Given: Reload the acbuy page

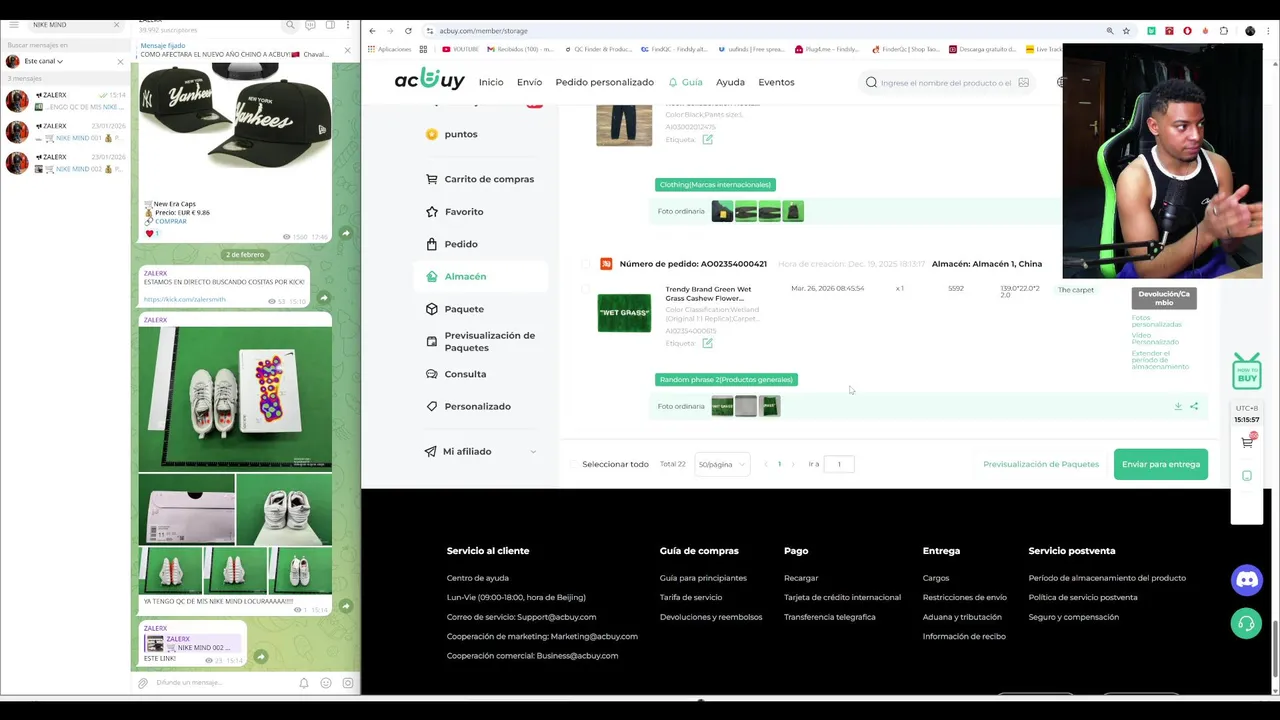Looking at the screenshot, I should [x=408, y=31].
